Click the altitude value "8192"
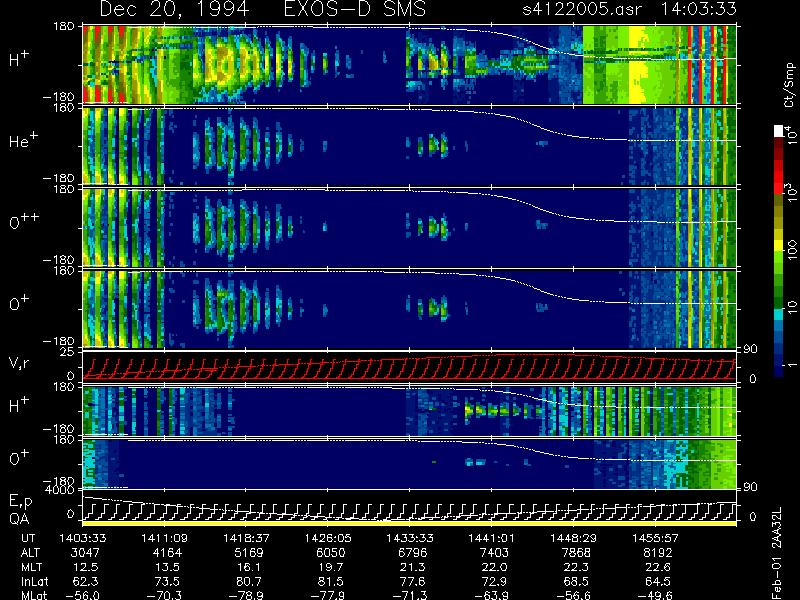 pyautogui.click(x=658, y=553)
